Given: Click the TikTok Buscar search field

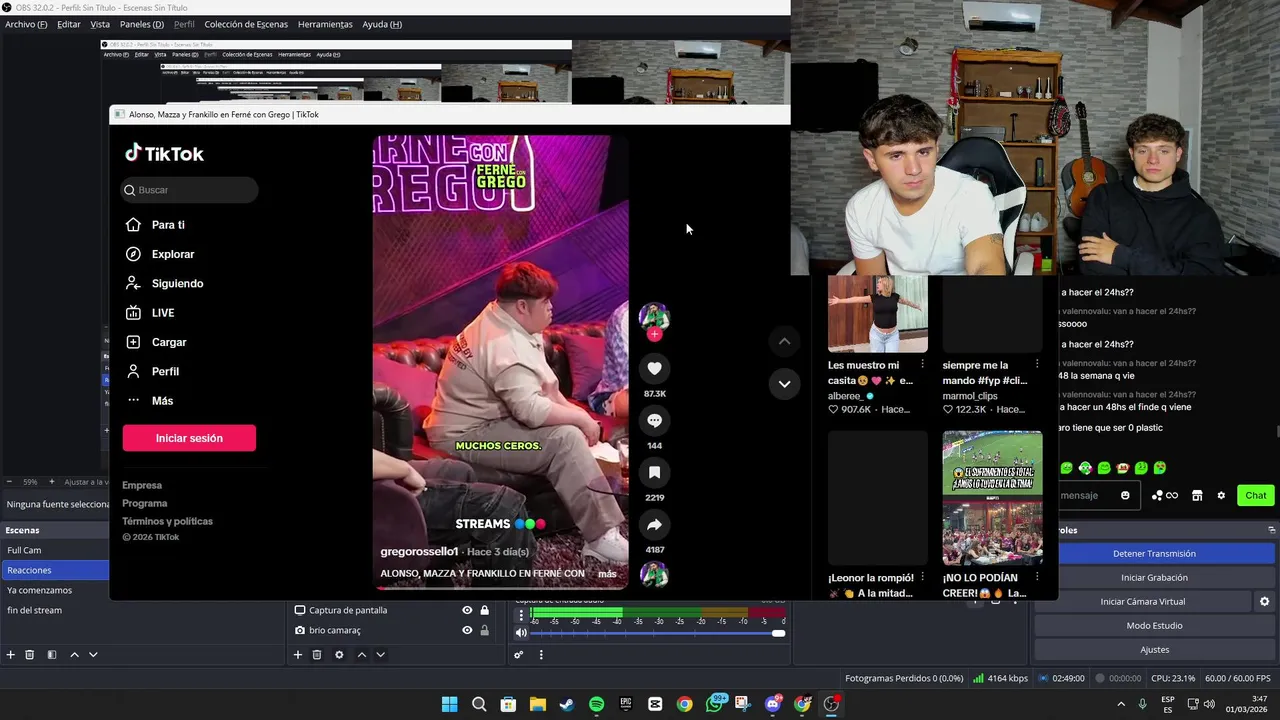Looking at the screenshot, I should tap(189, 190).
